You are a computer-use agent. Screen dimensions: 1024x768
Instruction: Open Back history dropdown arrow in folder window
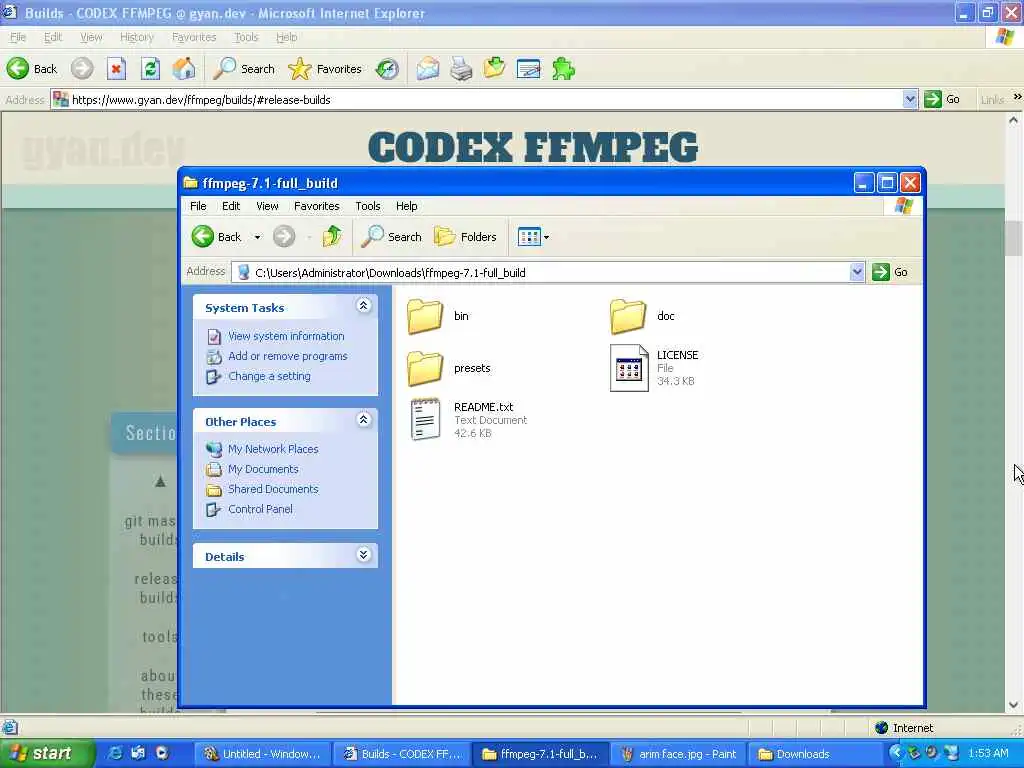(257, 237)
